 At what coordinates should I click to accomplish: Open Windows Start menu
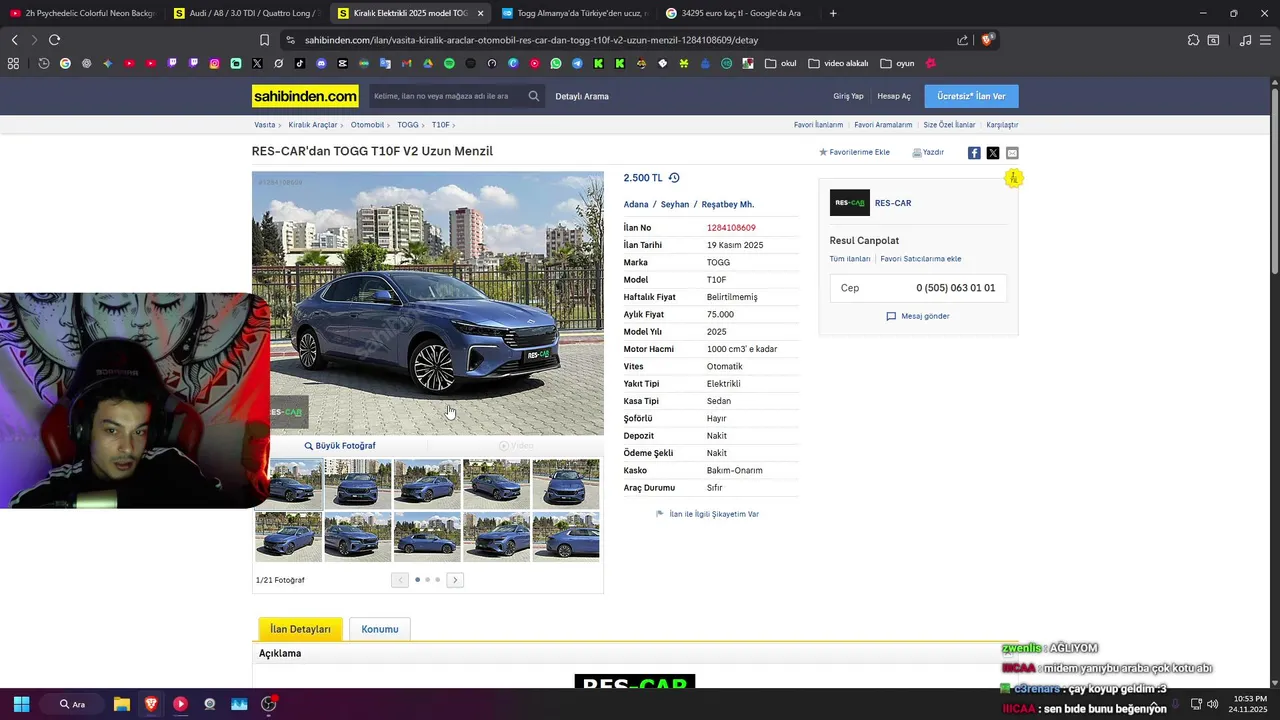[21, 704]
